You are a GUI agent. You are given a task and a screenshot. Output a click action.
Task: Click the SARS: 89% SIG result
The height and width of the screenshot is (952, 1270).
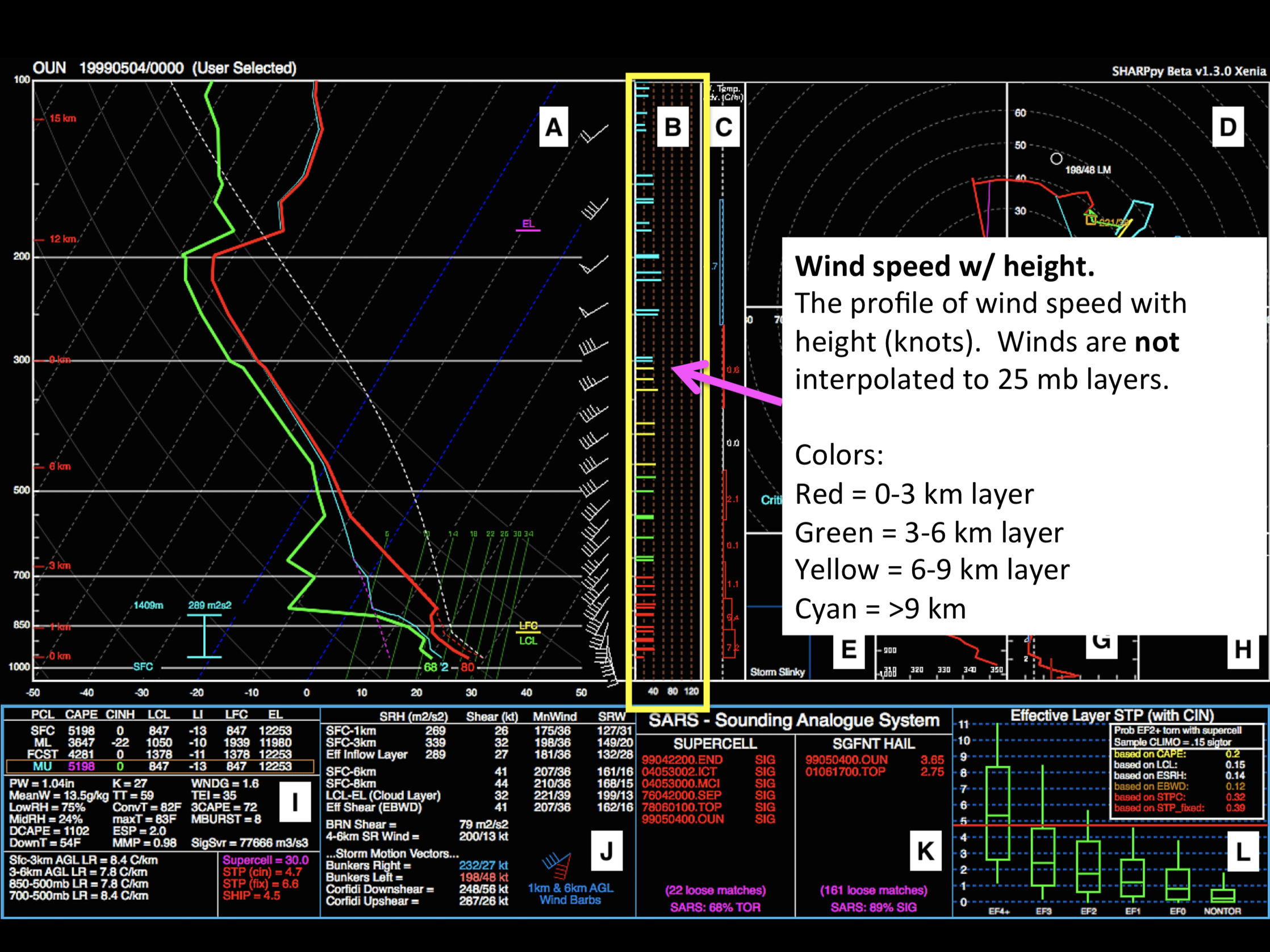[874, 908]
